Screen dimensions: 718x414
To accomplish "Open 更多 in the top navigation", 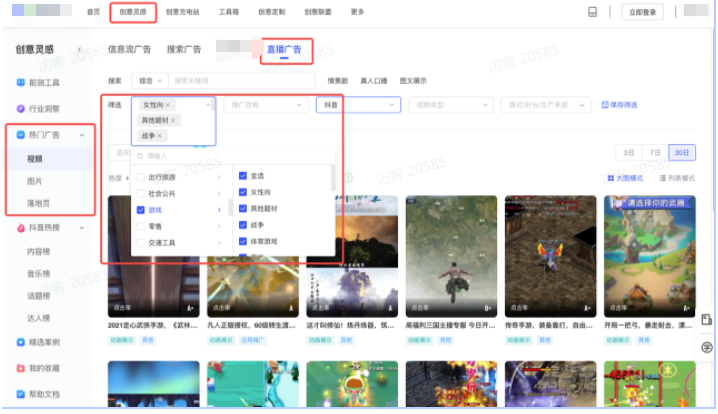I will tap(357, 12).
